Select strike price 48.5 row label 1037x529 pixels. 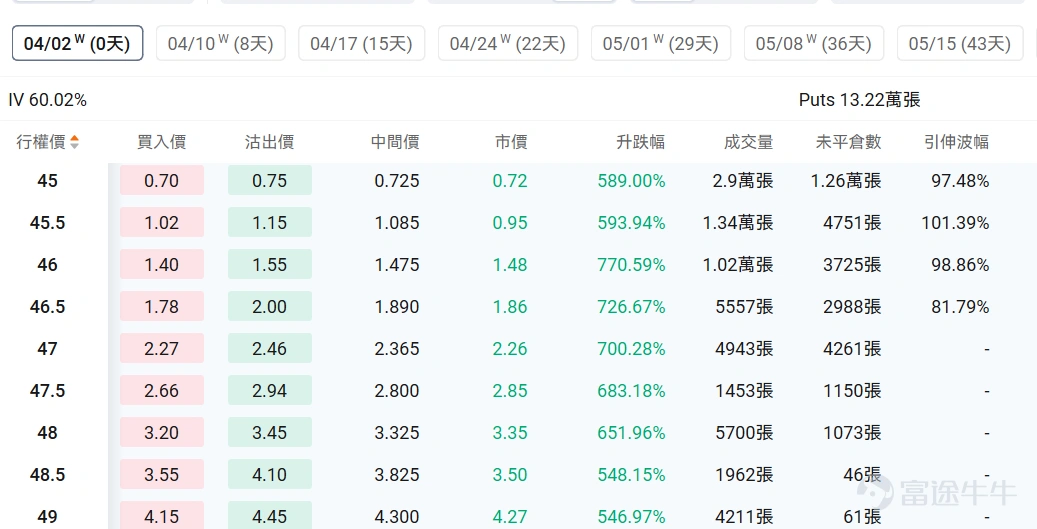[48, 474]
